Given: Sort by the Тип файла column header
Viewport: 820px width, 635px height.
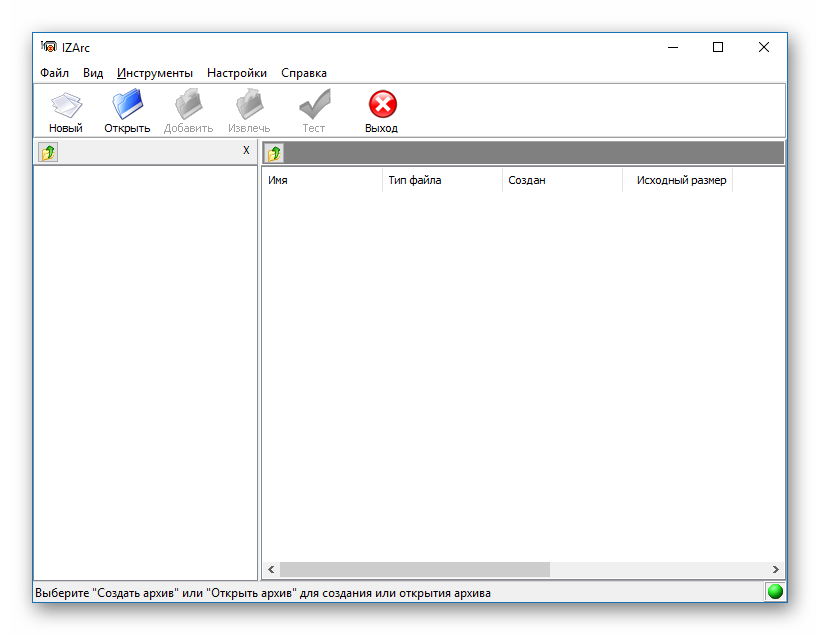Looking at the screenshot, I should (442, 180).
